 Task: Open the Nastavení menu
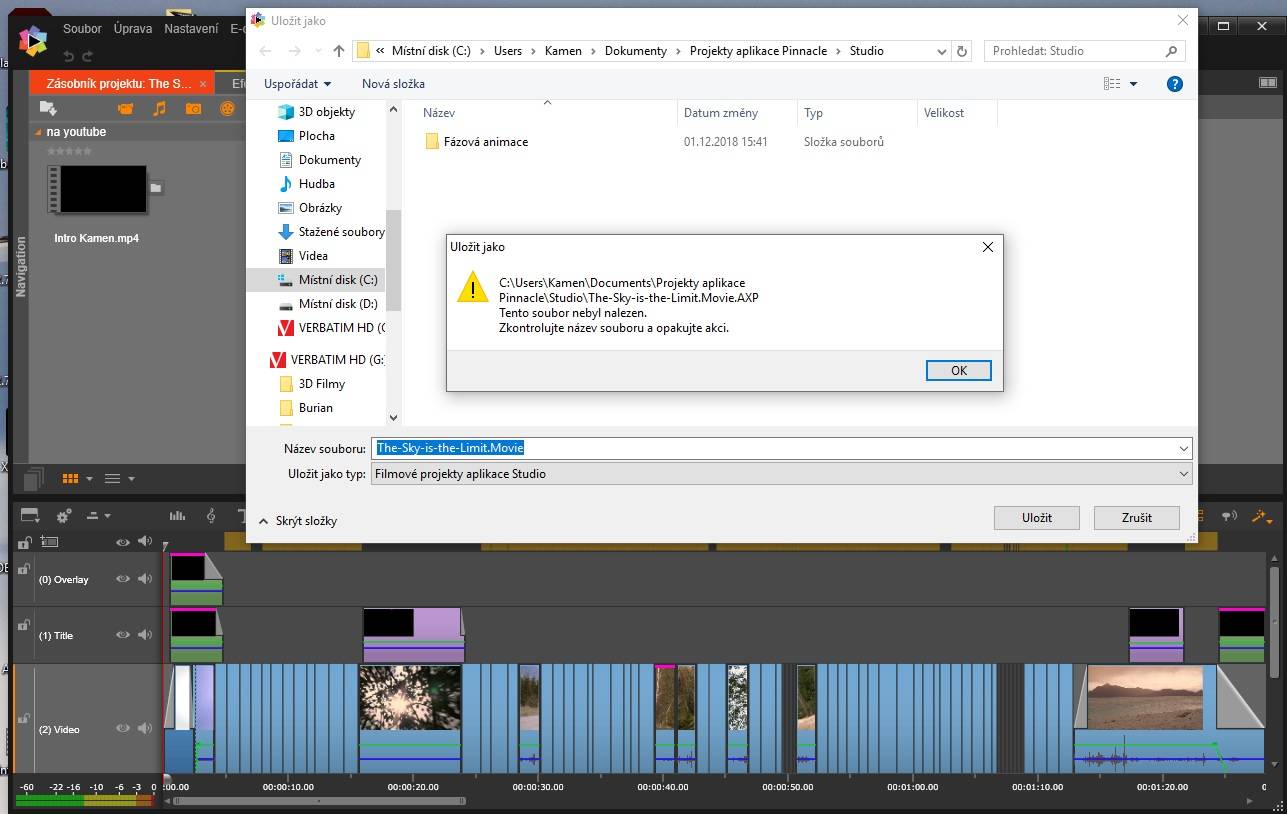191,29
